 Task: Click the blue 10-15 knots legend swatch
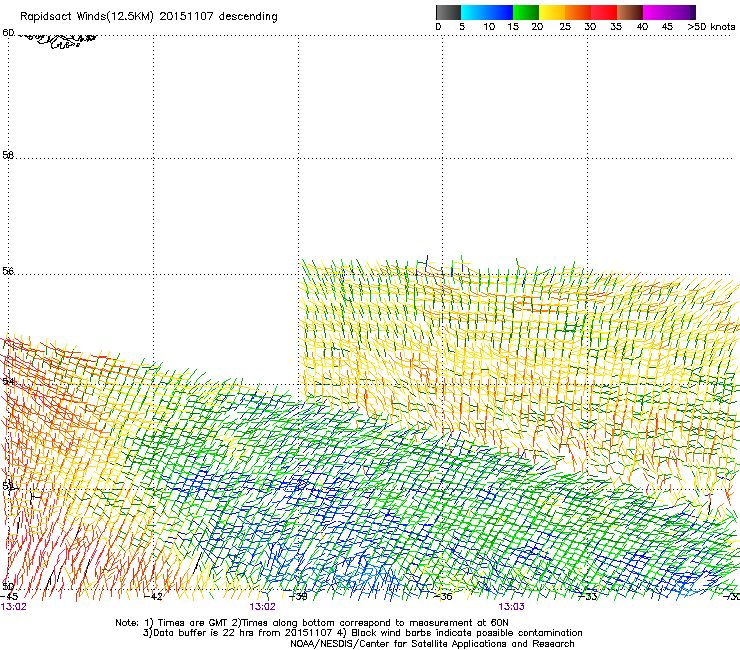click(500, 12)
